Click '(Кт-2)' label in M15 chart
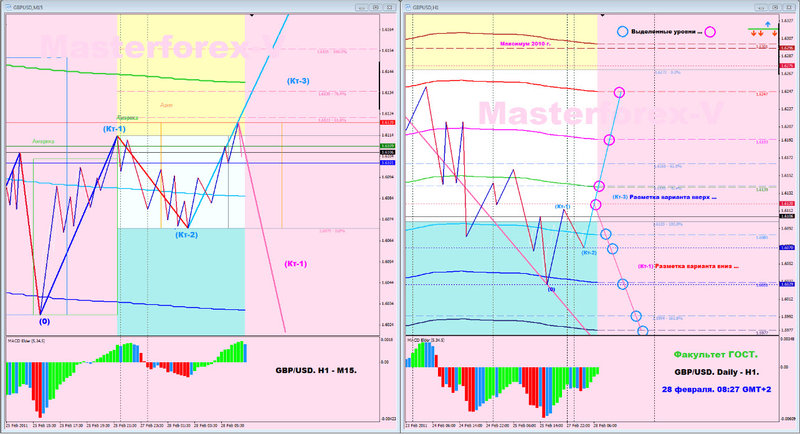This screenshot has width=800, height=434. tap(186, 235)
